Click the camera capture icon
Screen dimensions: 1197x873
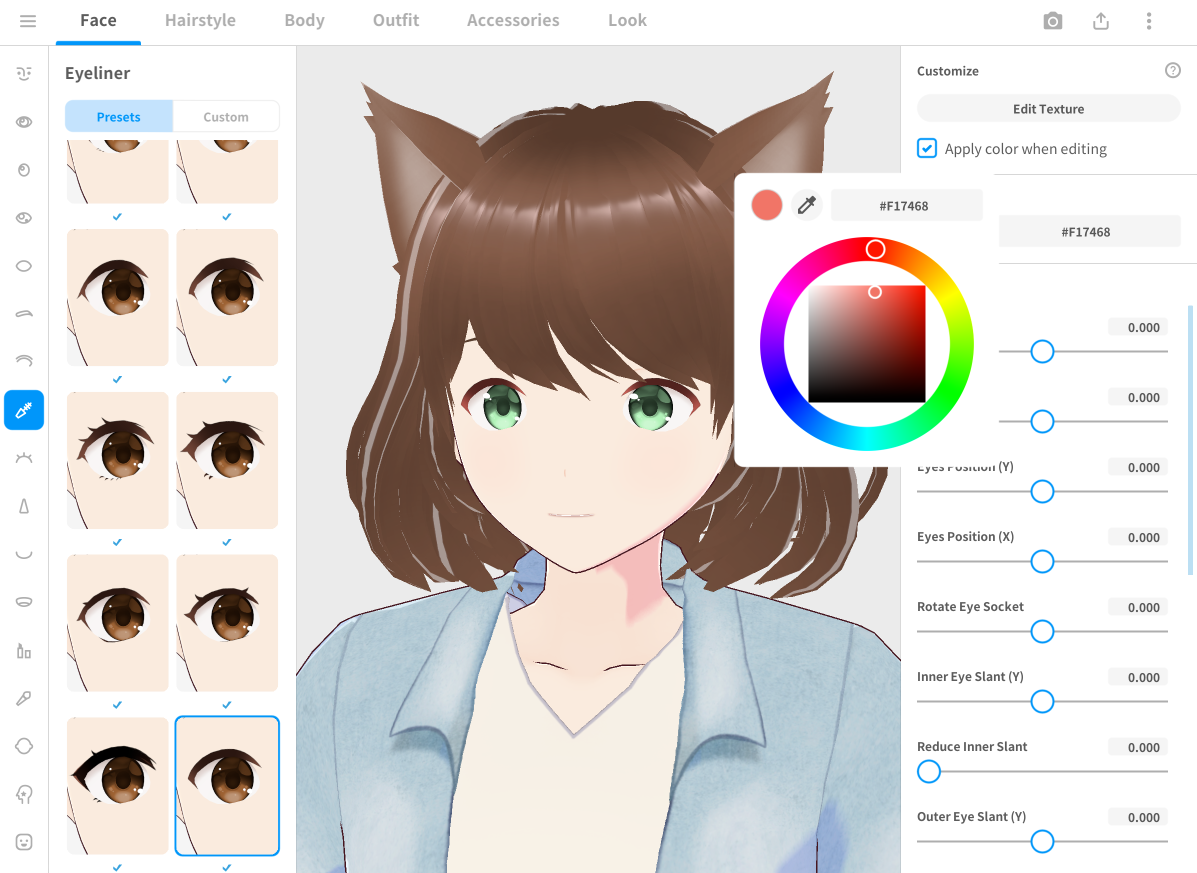pyautogui.click(x=1052, y=21)
